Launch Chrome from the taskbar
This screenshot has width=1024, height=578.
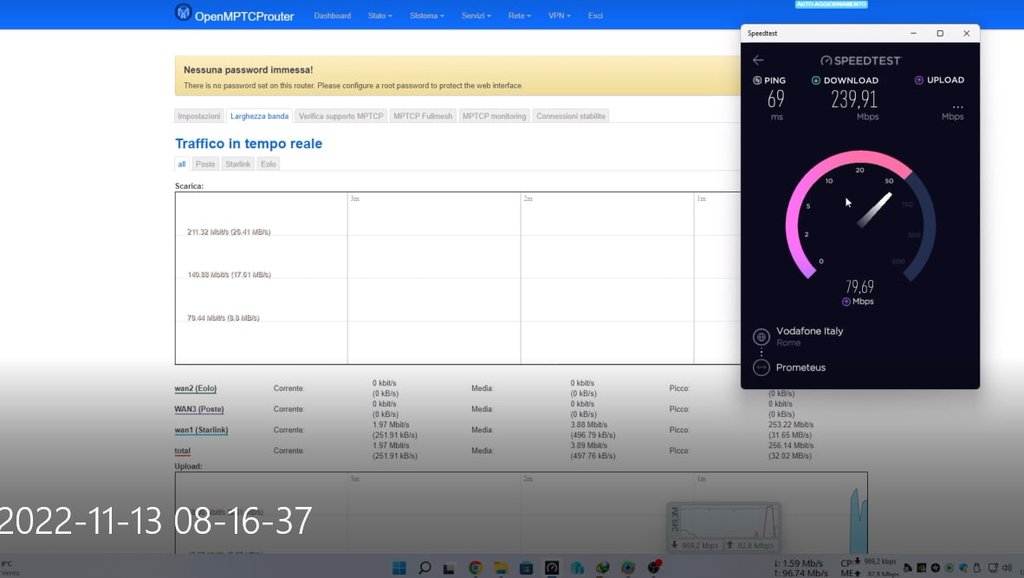(476, 568)
